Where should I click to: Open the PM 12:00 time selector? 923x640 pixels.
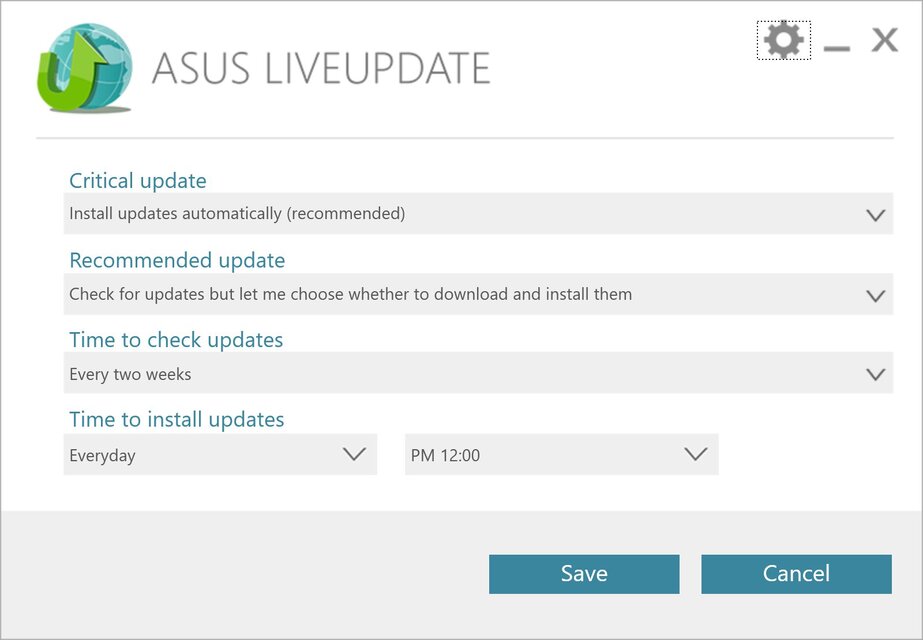coord(697,454)
